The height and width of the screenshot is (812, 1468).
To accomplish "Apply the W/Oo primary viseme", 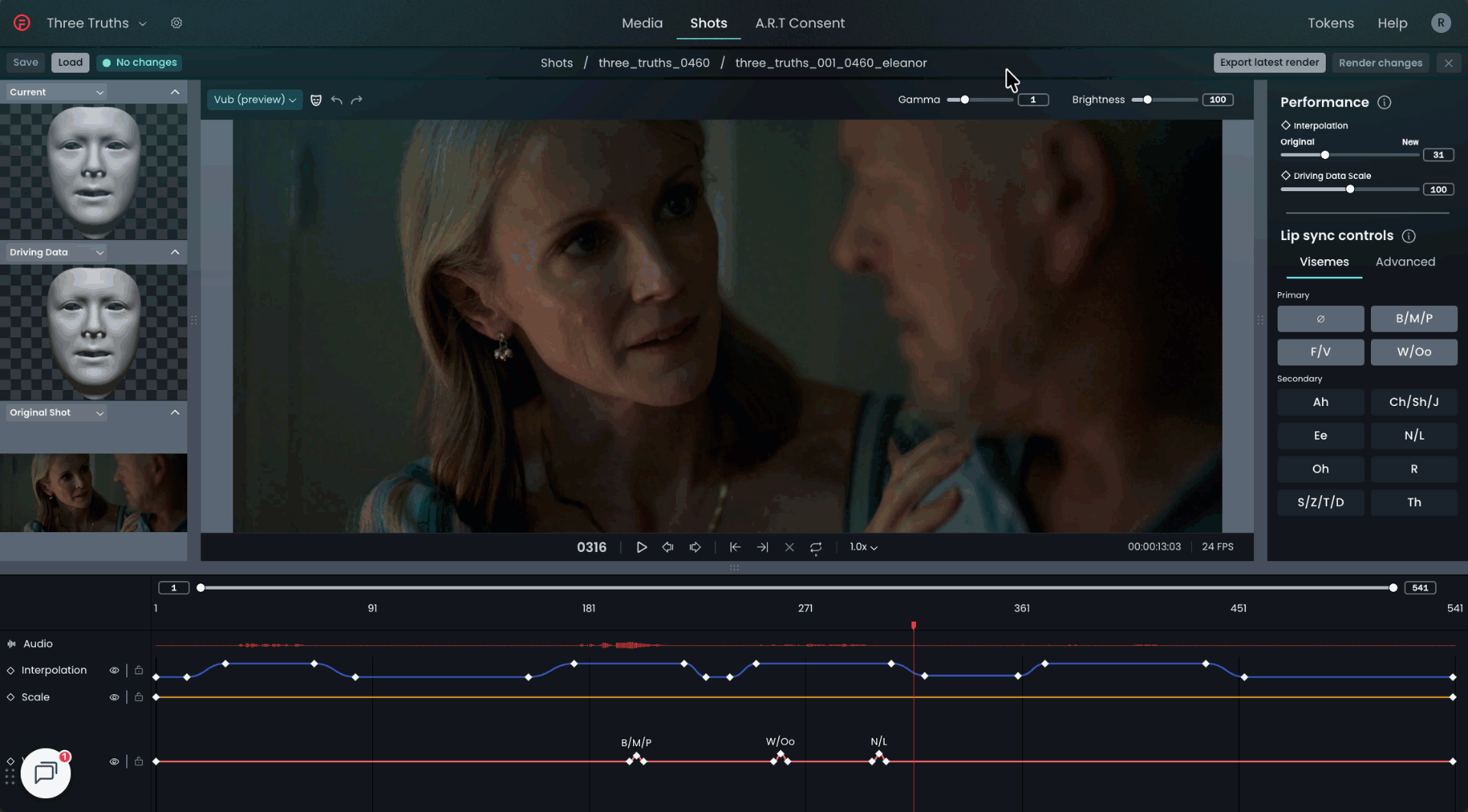I will click(x=1414, y=352).
